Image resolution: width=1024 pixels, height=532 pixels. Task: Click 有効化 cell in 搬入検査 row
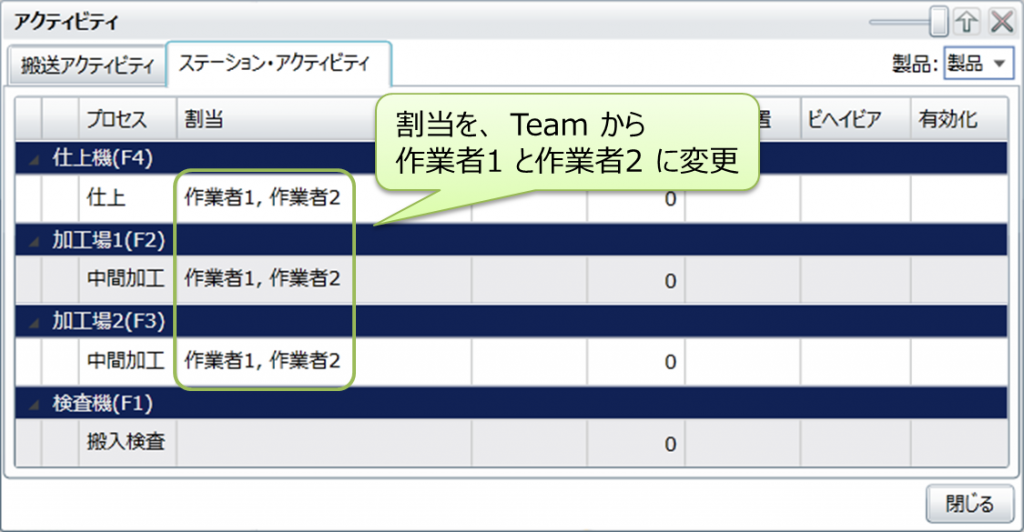click(953, 443)
